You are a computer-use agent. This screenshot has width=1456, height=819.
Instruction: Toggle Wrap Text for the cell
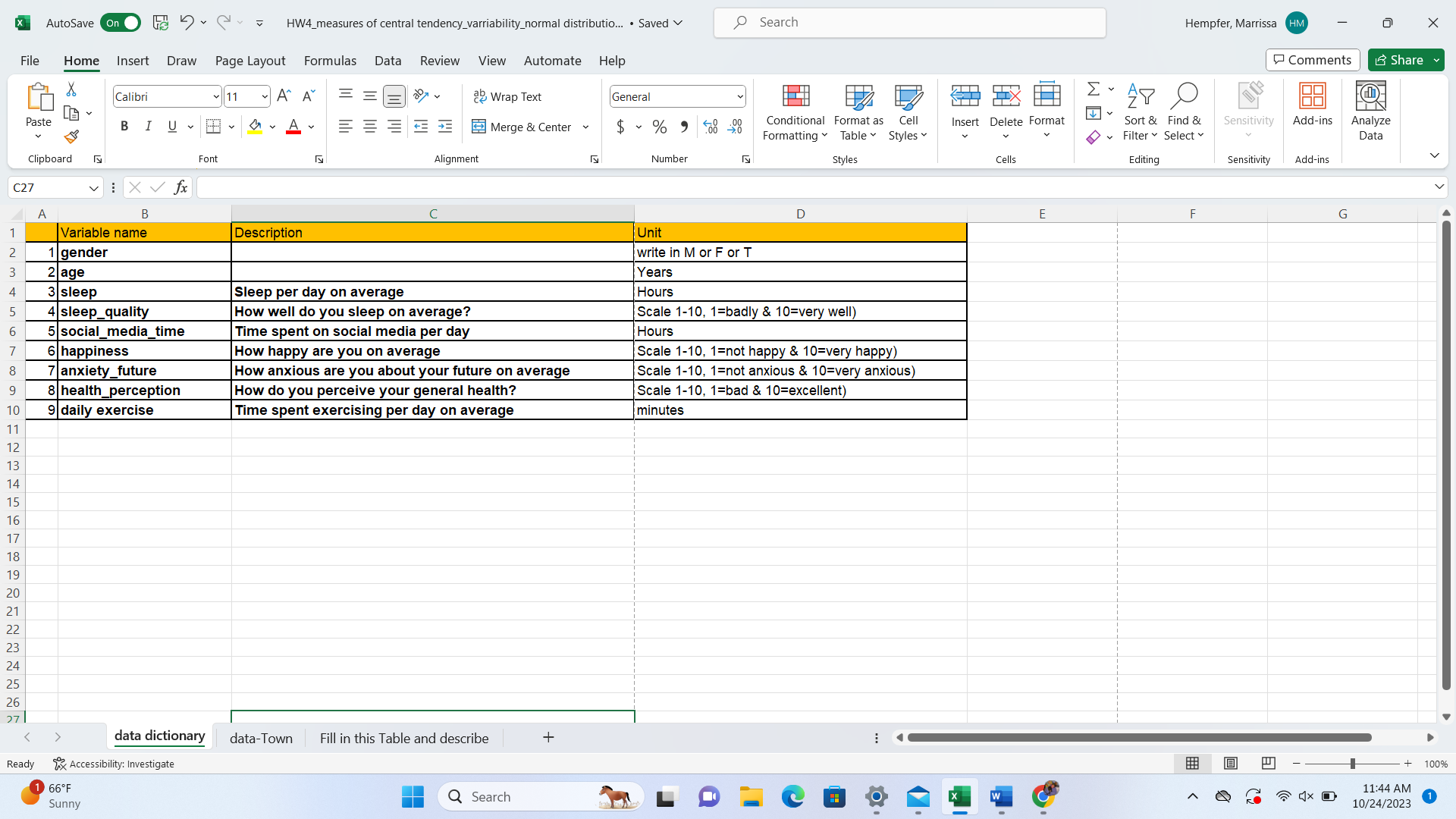click(507, 96)
